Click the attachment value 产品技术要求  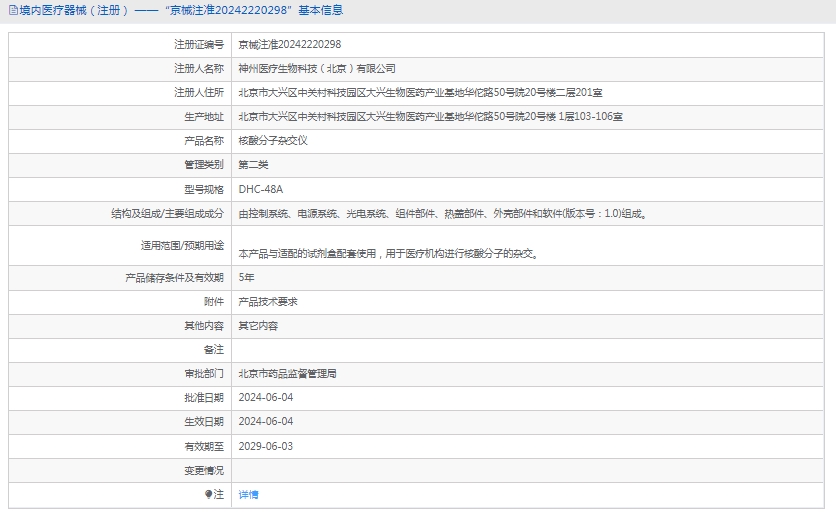tap(268, 301)
